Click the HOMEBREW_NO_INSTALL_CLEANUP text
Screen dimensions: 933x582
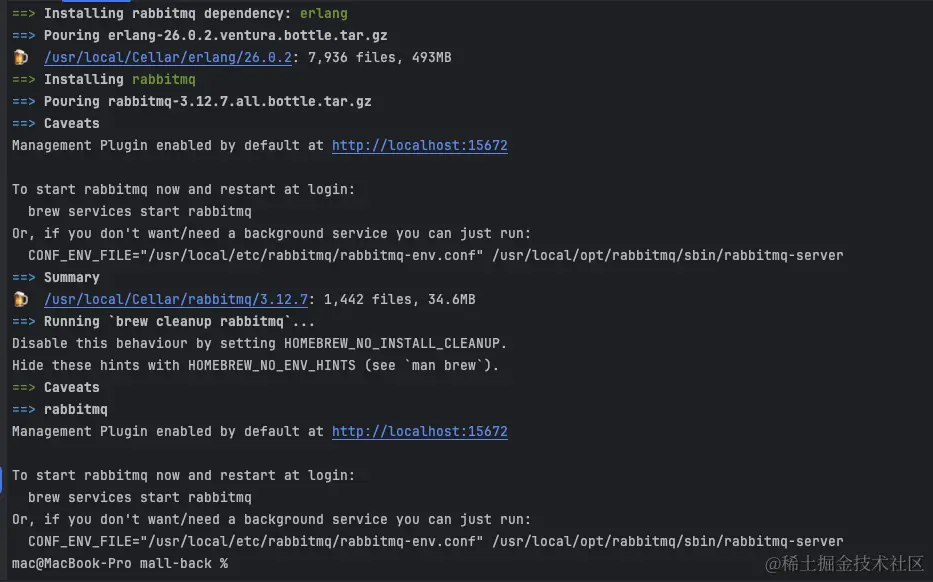coord(395,343)
